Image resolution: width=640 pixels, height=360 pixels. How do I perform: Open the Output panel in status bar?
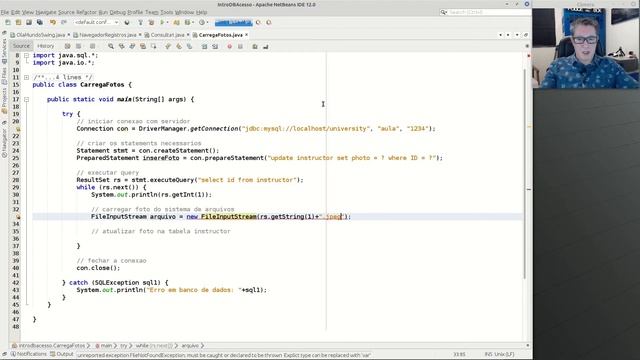click(x=62, y=354)
